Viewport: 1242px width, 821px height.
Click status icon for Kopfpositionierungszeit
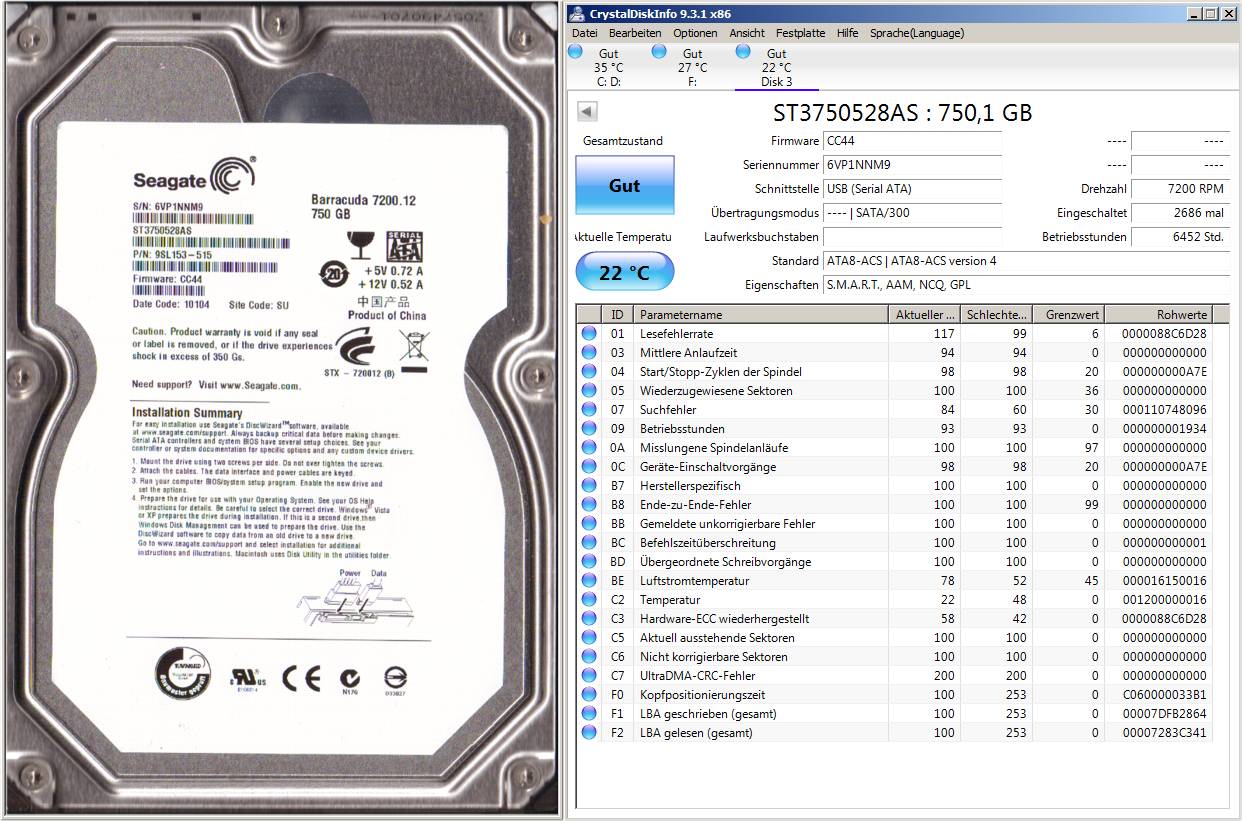[x=589, y=695]
